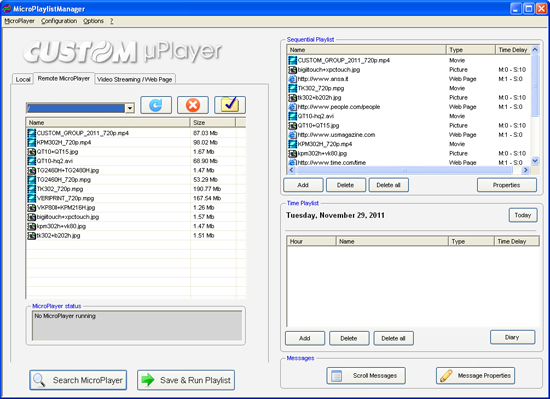Click web page icon beside http://www.ansa.it in playlist
The width and height of the screenshot is (550, 399).
coord(293,79)
